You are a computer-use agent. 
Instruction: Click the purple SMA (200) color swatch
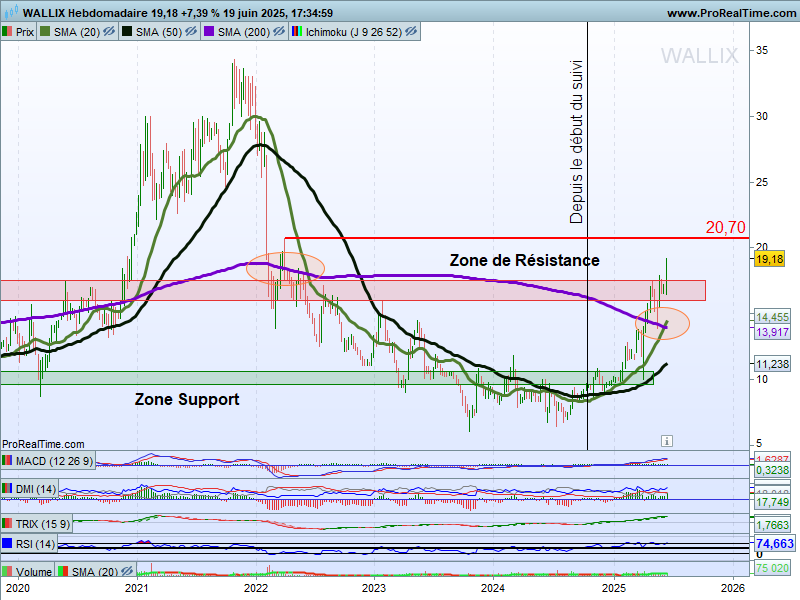pos(209,32)
